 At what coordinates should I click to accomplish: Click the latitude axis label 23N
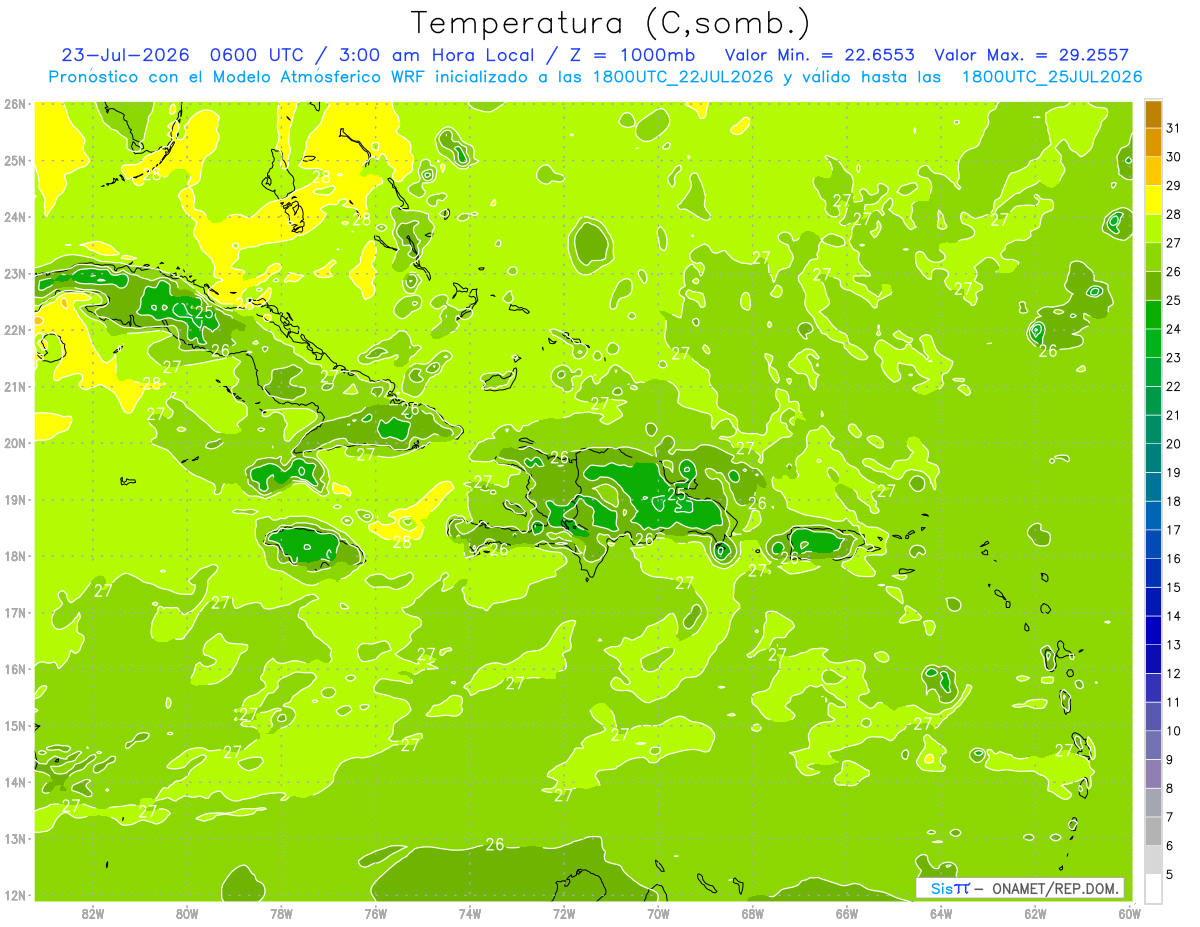[15, 273]
